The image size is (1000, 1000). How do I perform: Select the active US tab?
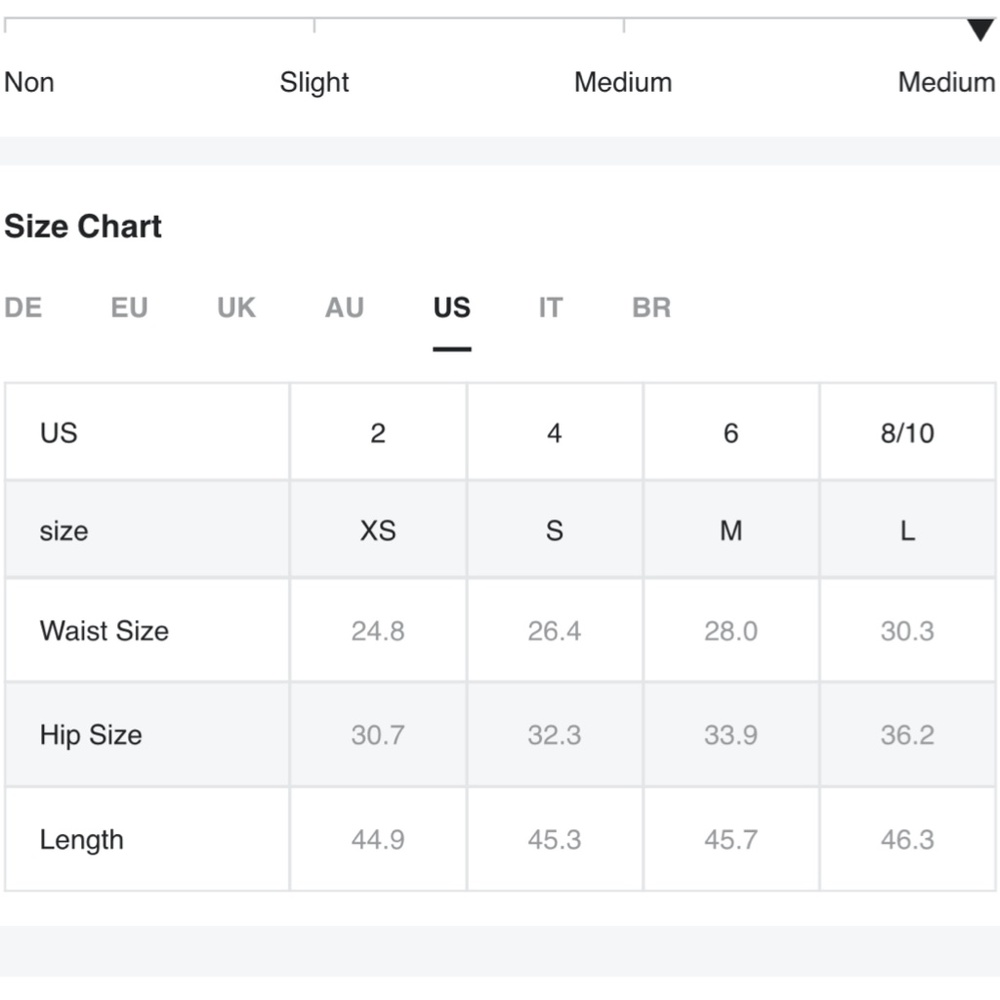[x=452, y=308]
